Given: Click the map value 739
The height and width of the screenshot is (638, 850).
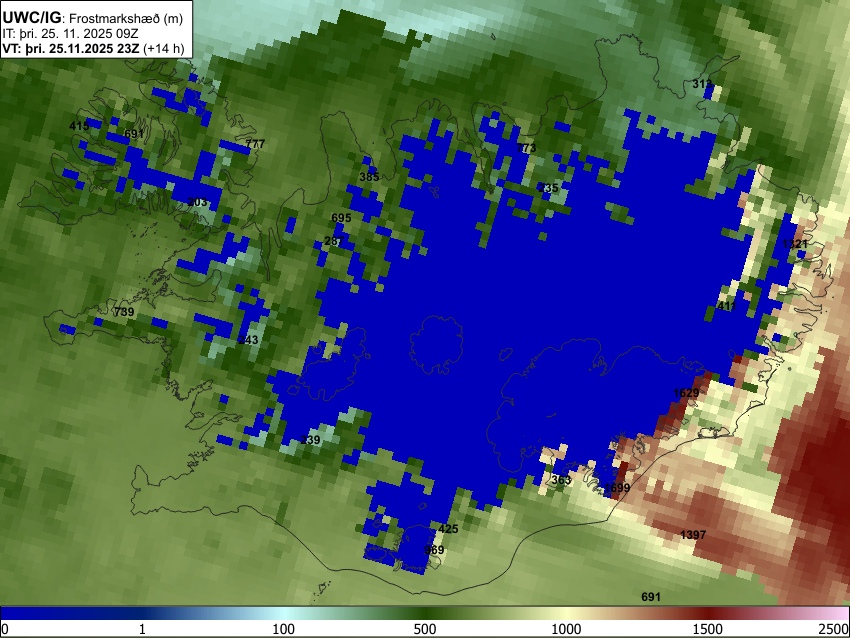Looking at the screenshot, I should pos(124,312).
